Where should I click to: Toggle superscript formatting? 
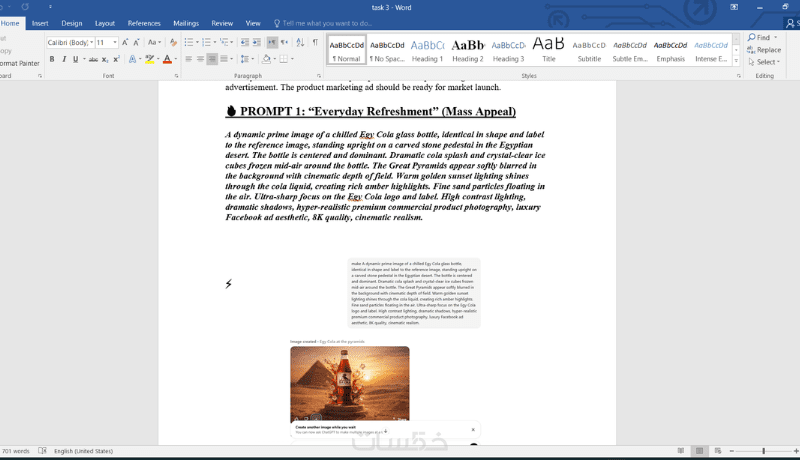[116, 59]
